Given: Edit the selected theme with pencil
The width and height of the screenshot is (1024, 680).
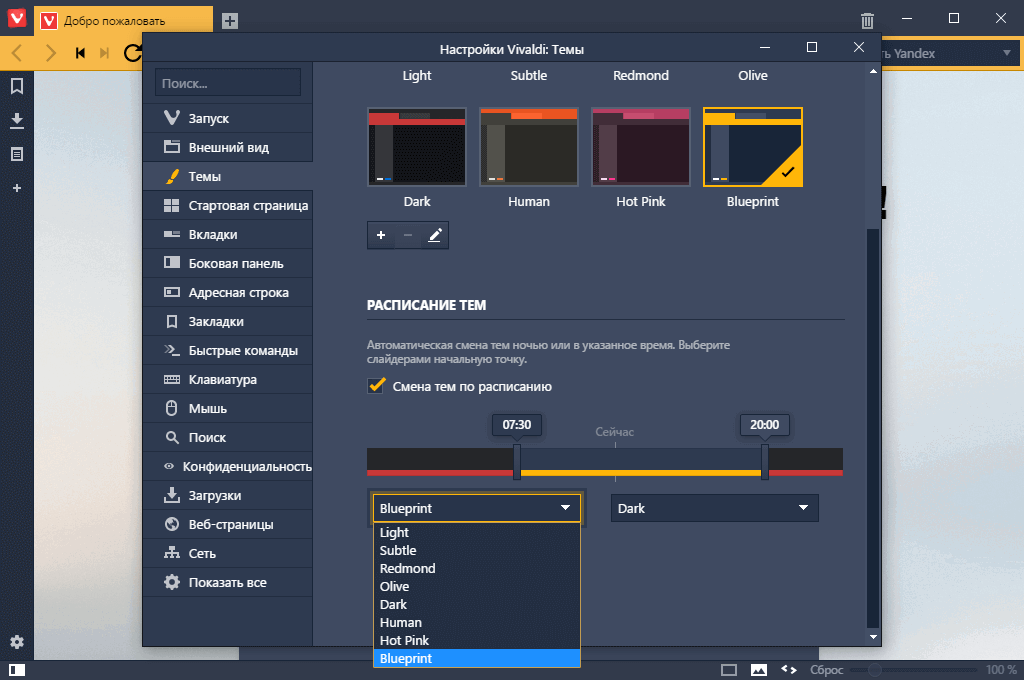Looking at the screenshot, I should (x=435, y=235).
